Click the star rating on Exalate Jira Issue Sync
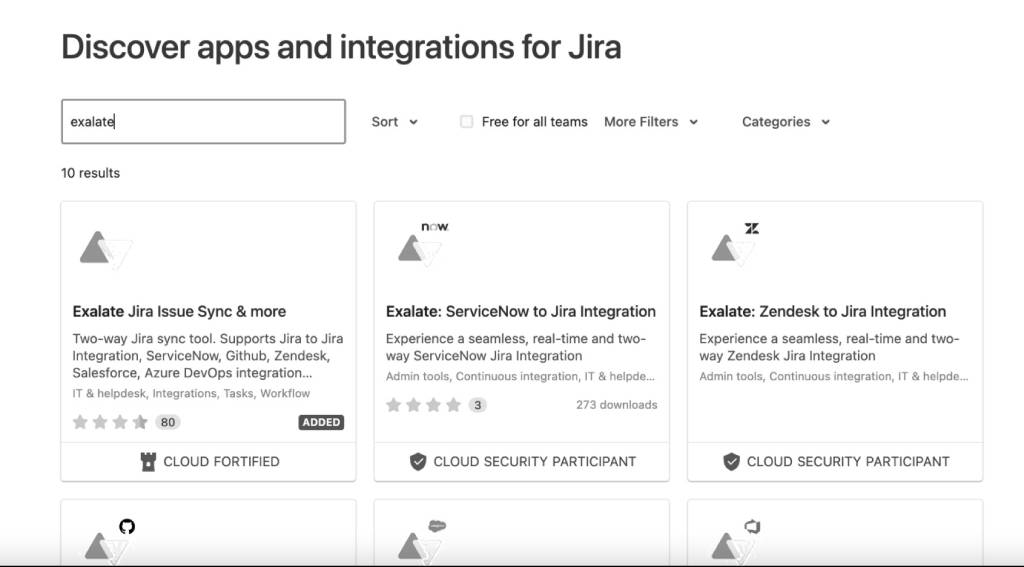The width and height of the screenshot is (1024, 567). (x=110, y=422)
